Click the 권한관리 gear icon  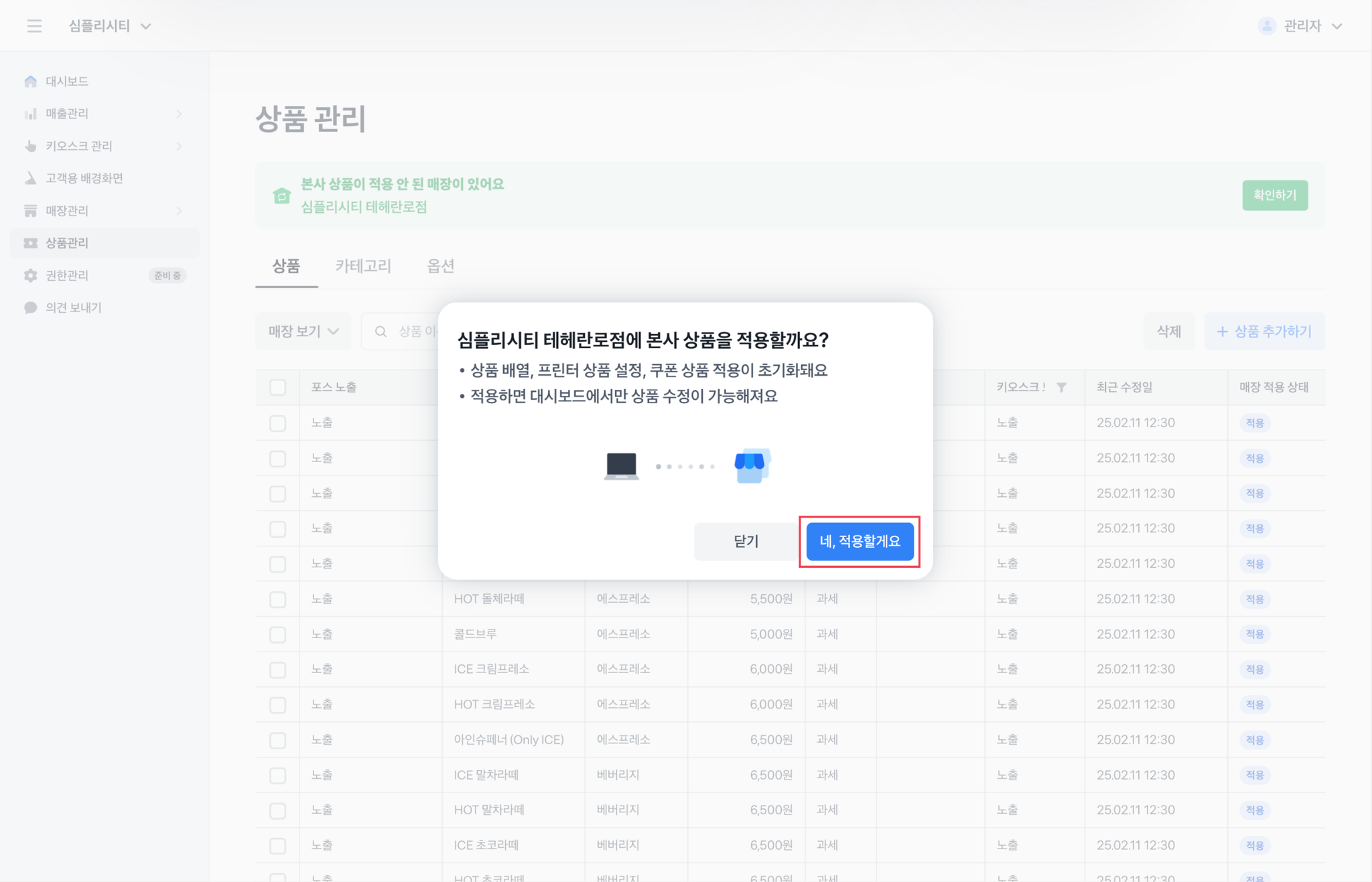tap(31, 275)
